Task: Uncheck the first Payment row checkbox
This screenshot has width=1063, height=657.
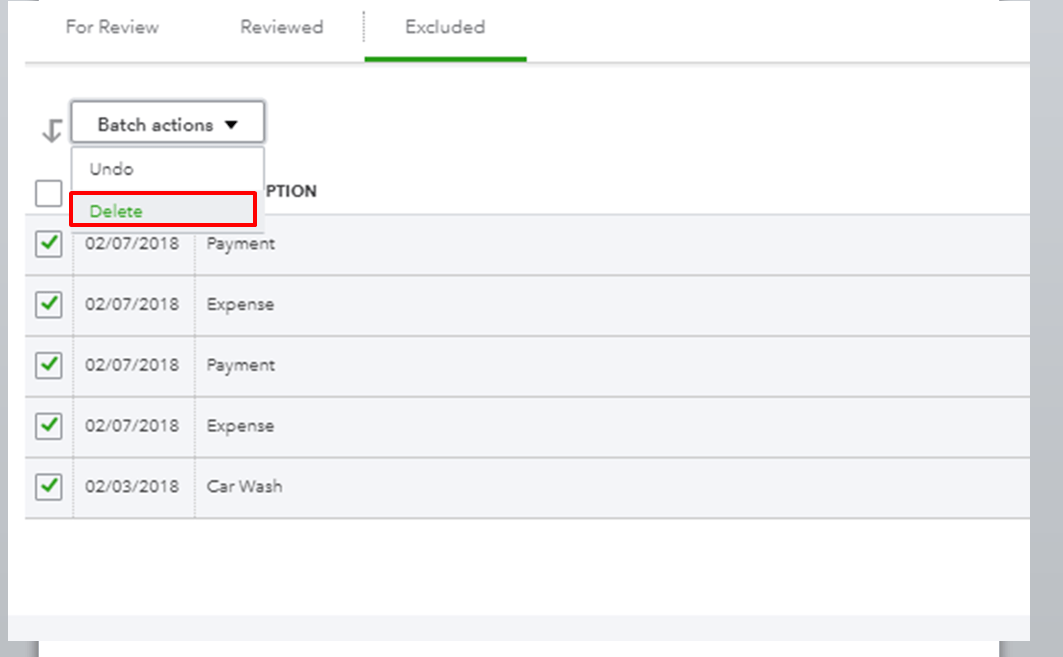Action: pos(48,244)
